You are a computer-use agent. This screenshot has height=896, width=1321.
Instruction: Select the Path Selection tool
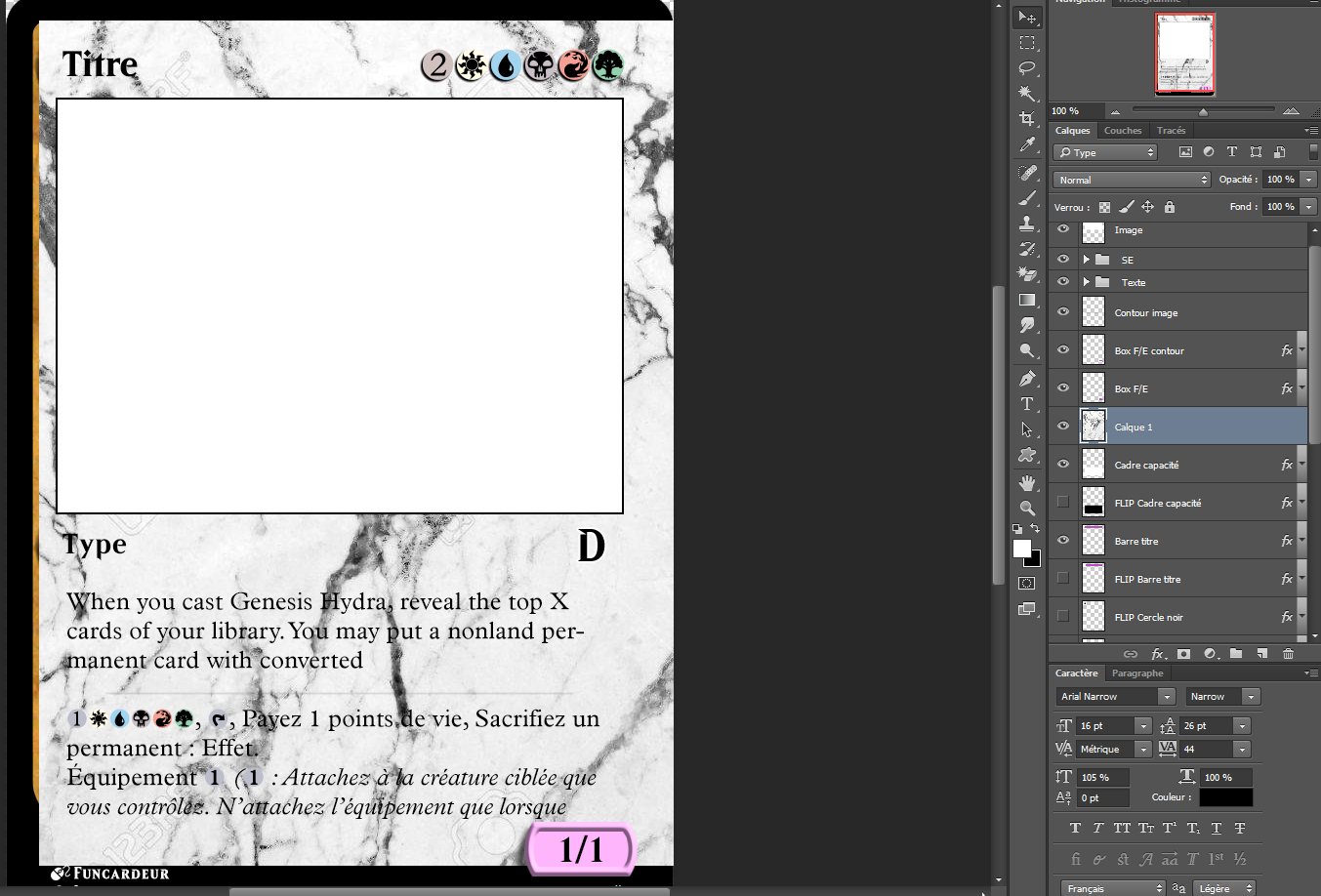(x=1027, y=429)
